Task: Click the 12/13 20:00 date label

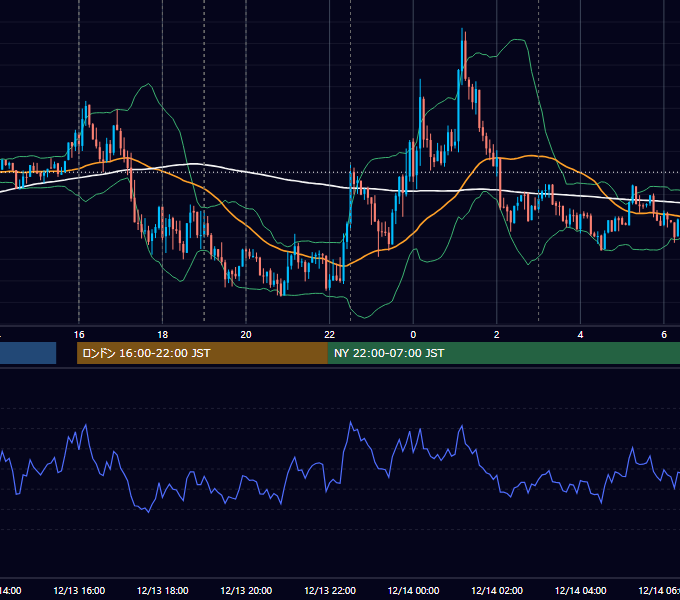Action: pos(246,590)
